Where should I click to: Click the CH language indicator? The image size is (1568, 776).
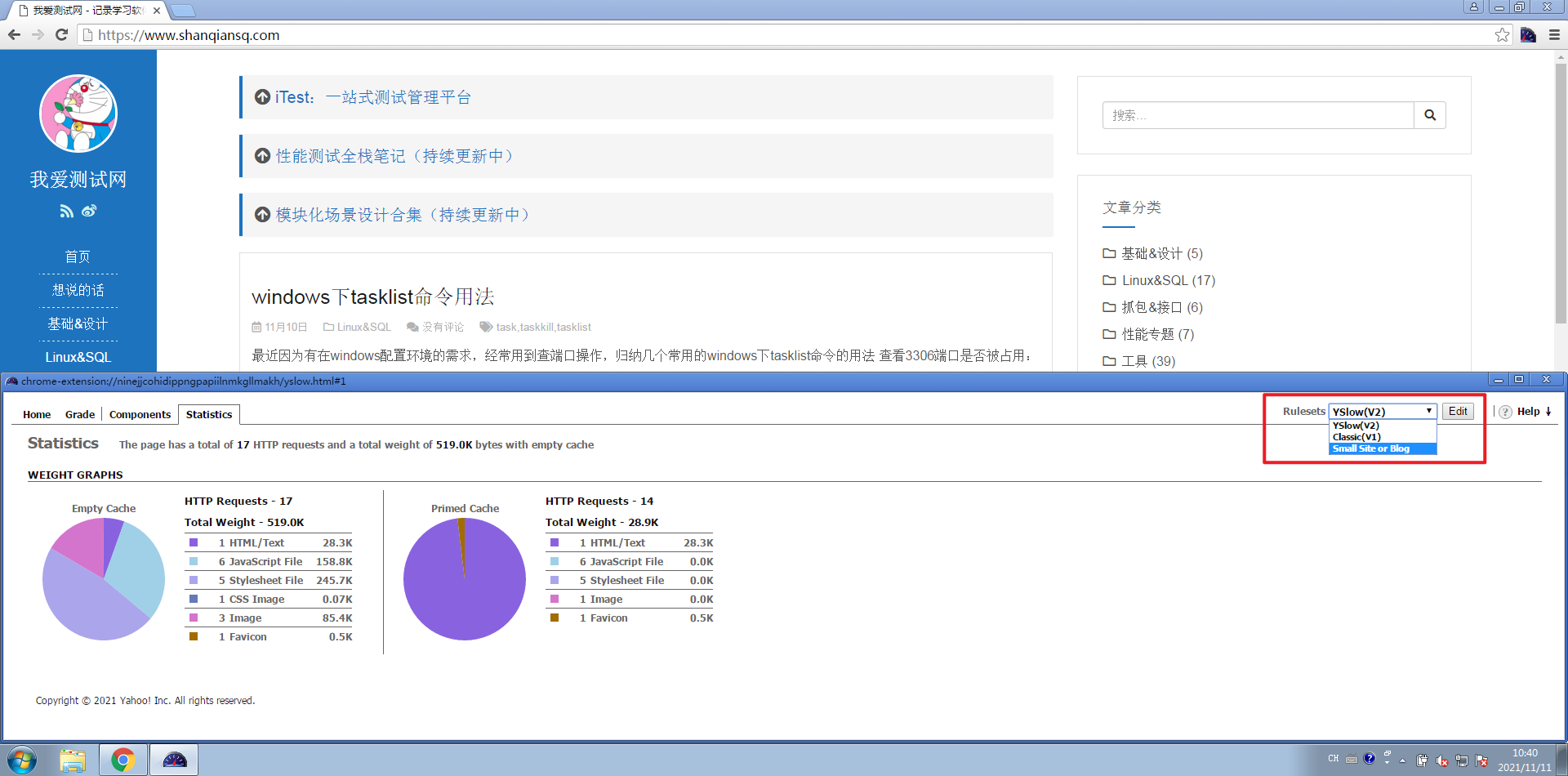(1333, 758)
